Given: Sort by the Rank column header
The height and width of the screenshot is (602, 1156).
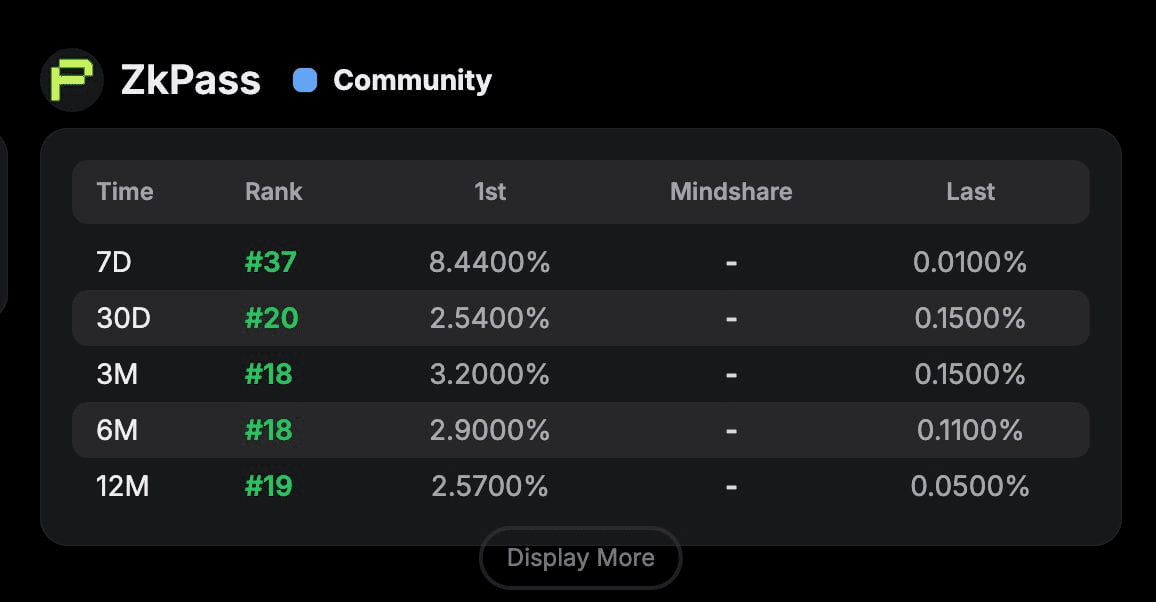Looking at the screenshot, I should tap(273, 191).
